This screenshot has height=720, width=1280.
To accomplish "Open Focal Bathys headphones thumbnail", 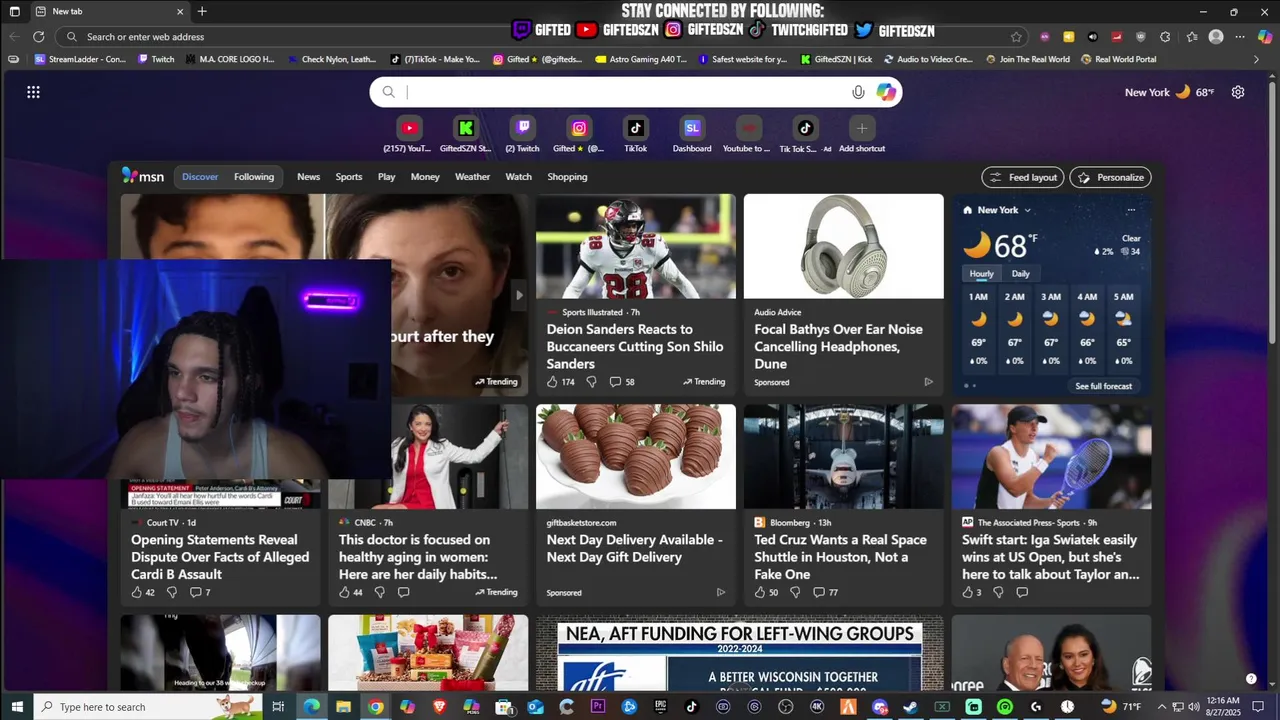I will (843, 246).
